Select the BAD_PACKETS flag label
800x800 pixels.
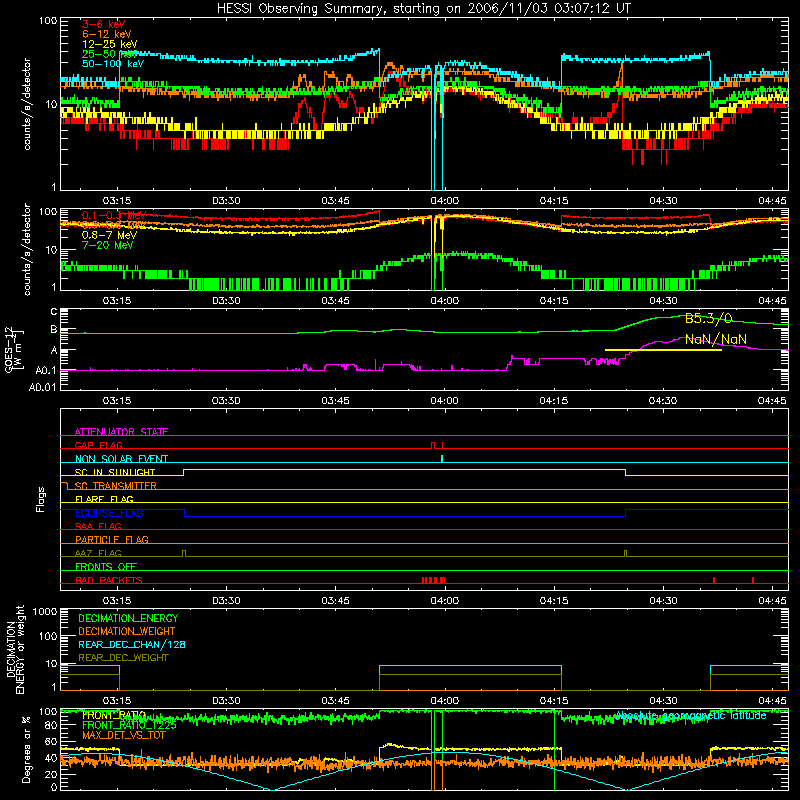(x=109, y=580)
